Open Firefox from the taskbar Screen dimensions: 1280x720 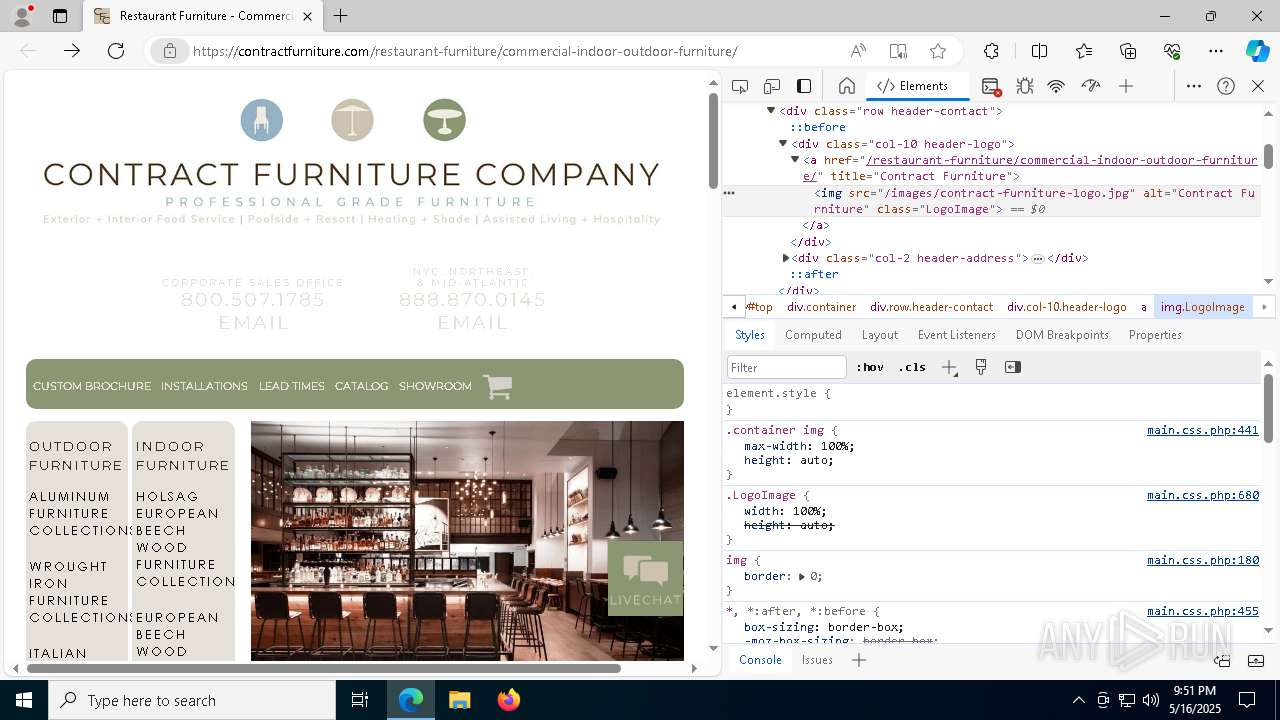point(508,700)
